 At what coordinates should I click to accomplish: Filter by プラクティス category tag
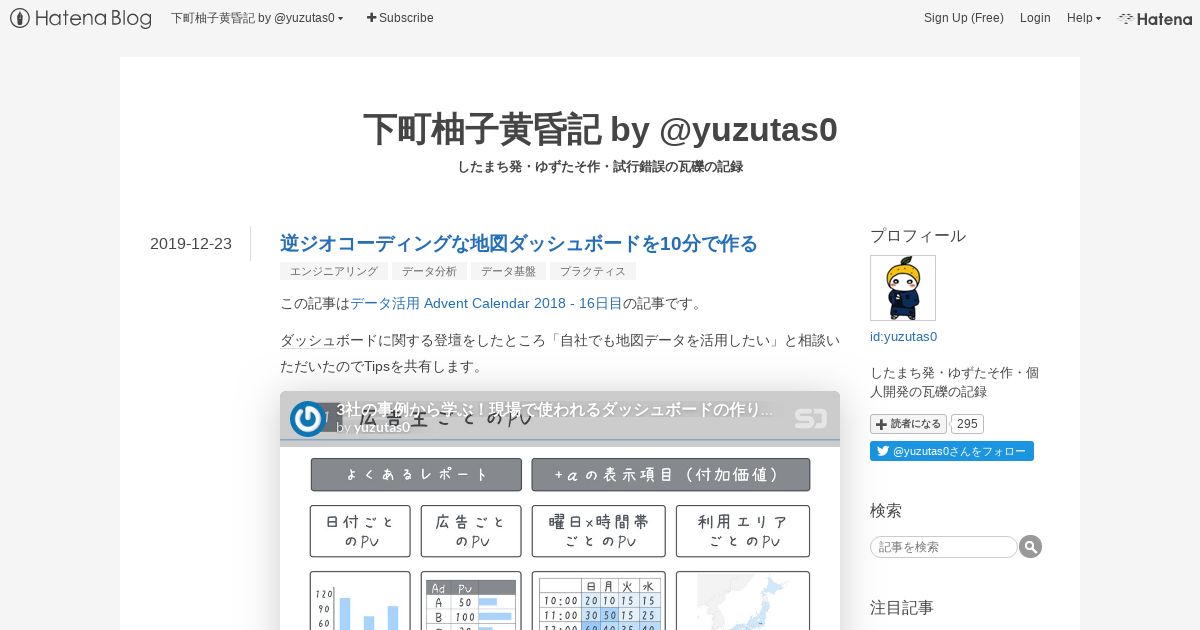click(x=593, y=271)
